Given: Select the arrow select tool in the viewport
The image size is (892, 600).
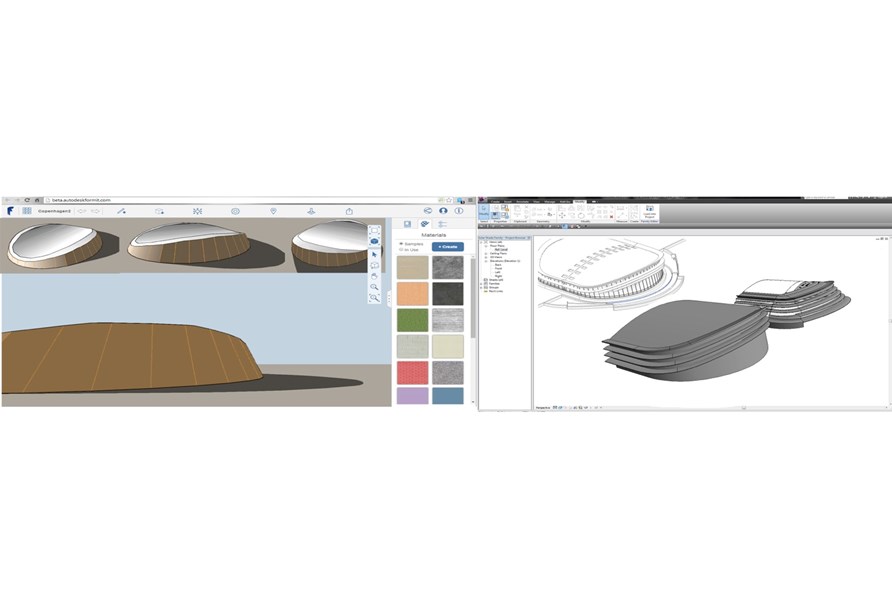Looking at the screenshot, I should tap(374, 255).
